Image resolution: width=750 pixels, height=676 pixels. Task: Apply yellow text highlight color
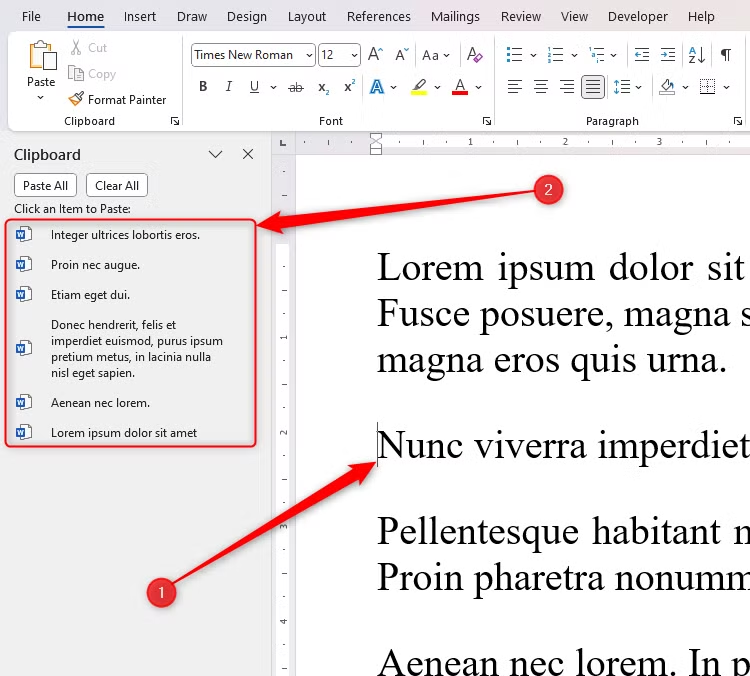(419, 87)
